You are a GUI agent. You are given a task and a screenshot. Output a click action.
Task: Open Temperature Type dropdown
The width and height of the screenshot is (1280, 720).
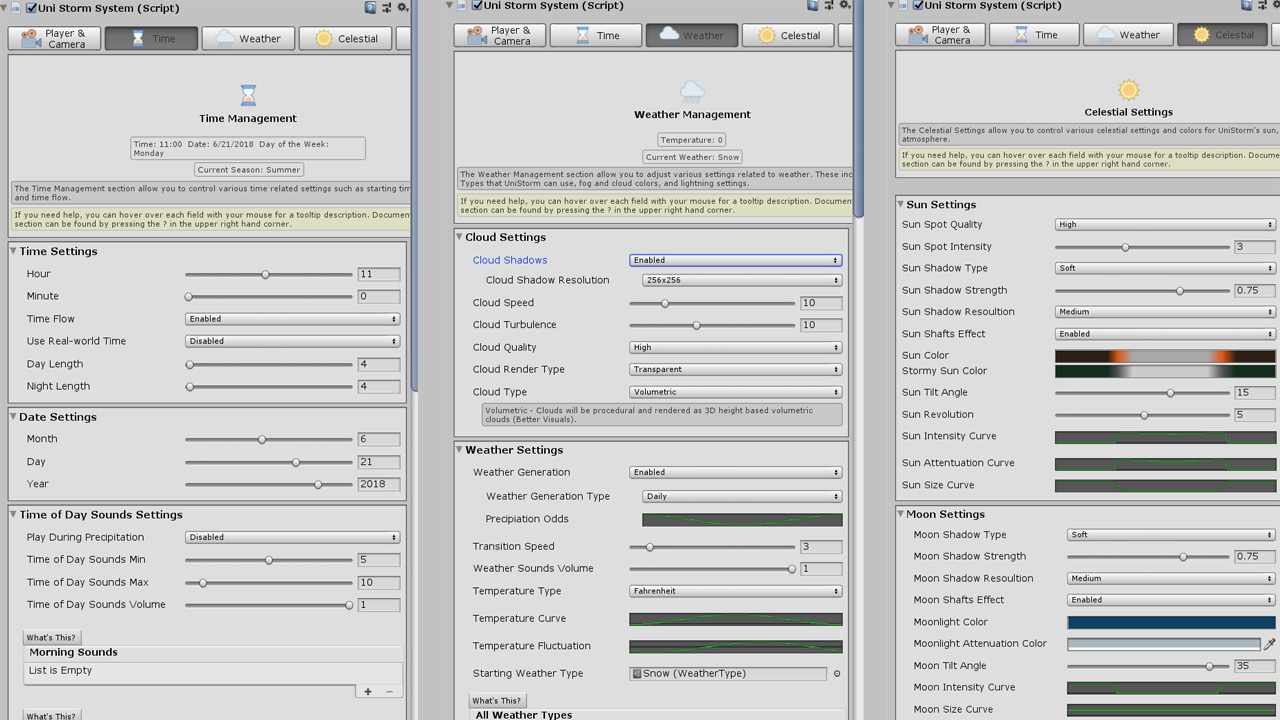(736, 591)
